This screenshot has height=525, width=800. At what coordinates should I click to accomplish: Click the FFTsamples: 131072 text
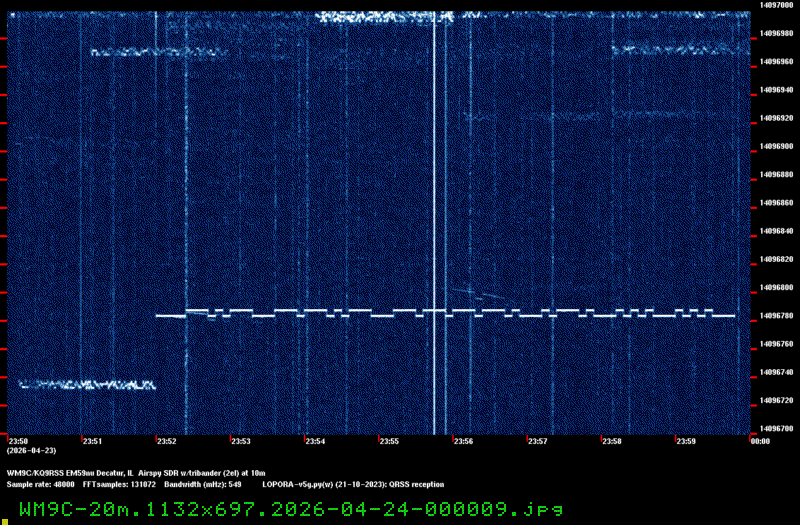(x=119, y=485)
